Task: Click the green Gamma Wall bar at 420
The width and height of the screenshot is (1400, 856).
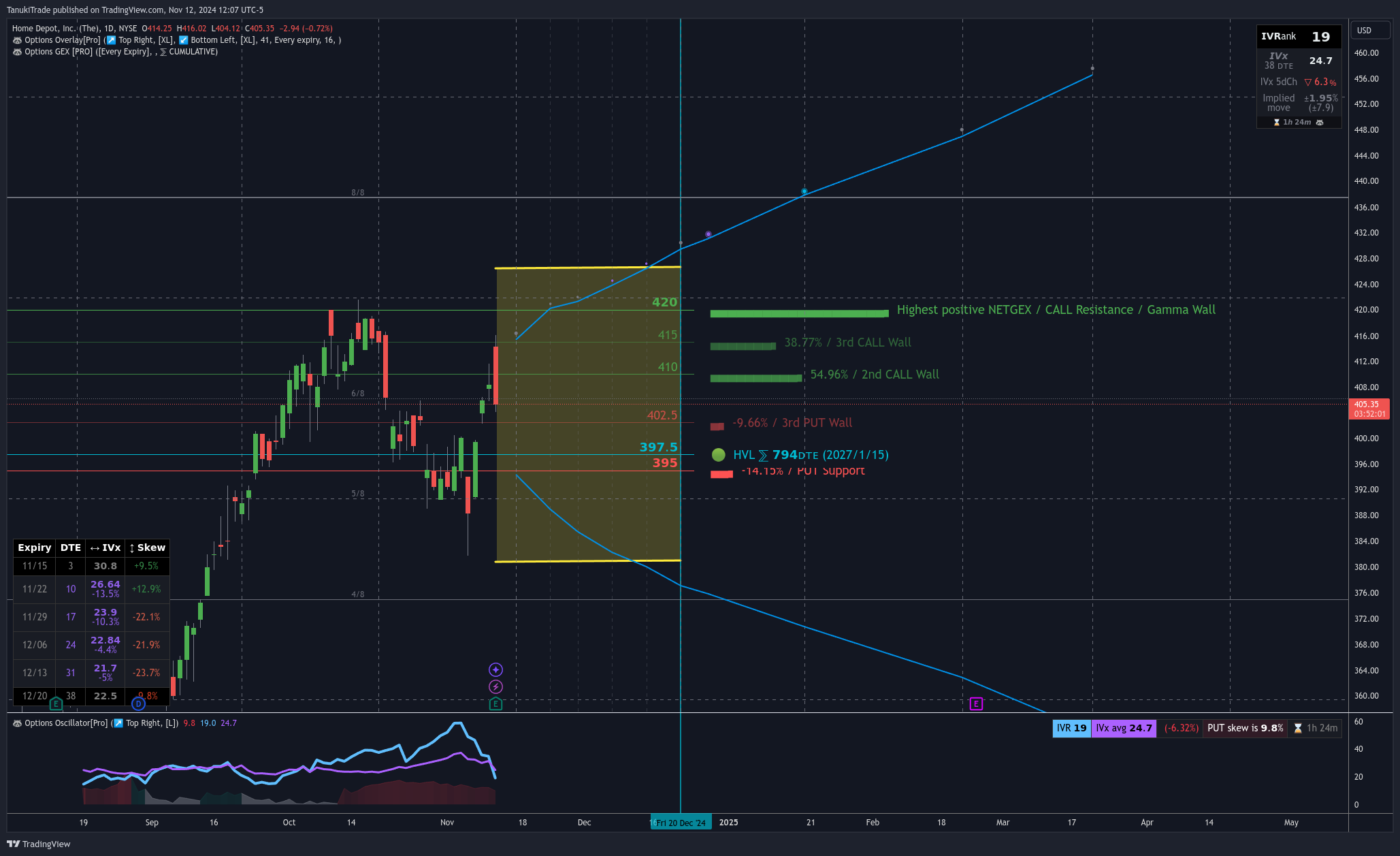Action: [798, 313]
